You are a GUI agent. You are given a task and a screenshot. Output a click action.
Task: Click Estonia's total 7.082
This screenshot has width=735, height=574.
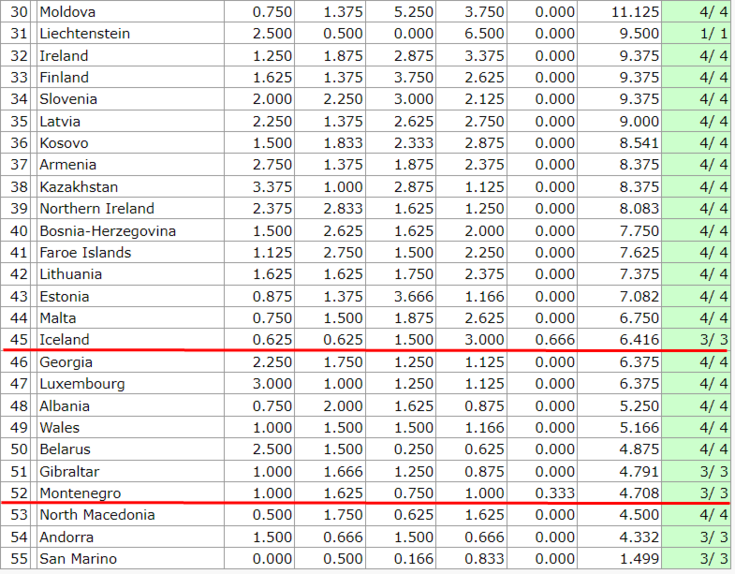639,297
